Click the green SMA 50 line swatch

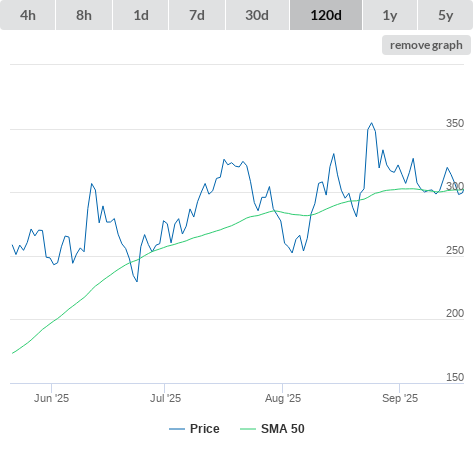(x=248, y=429)
